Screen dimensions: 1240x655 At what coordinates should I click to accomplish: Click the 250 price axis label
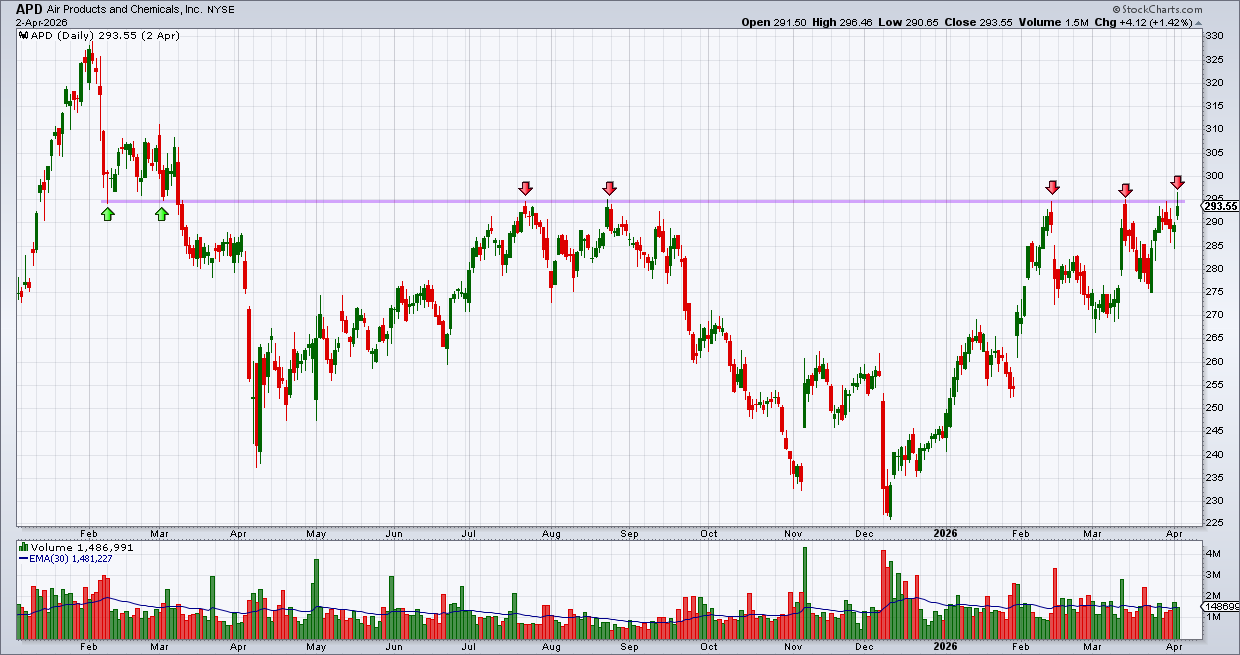pyautogui.click(x=1214, y=408)
